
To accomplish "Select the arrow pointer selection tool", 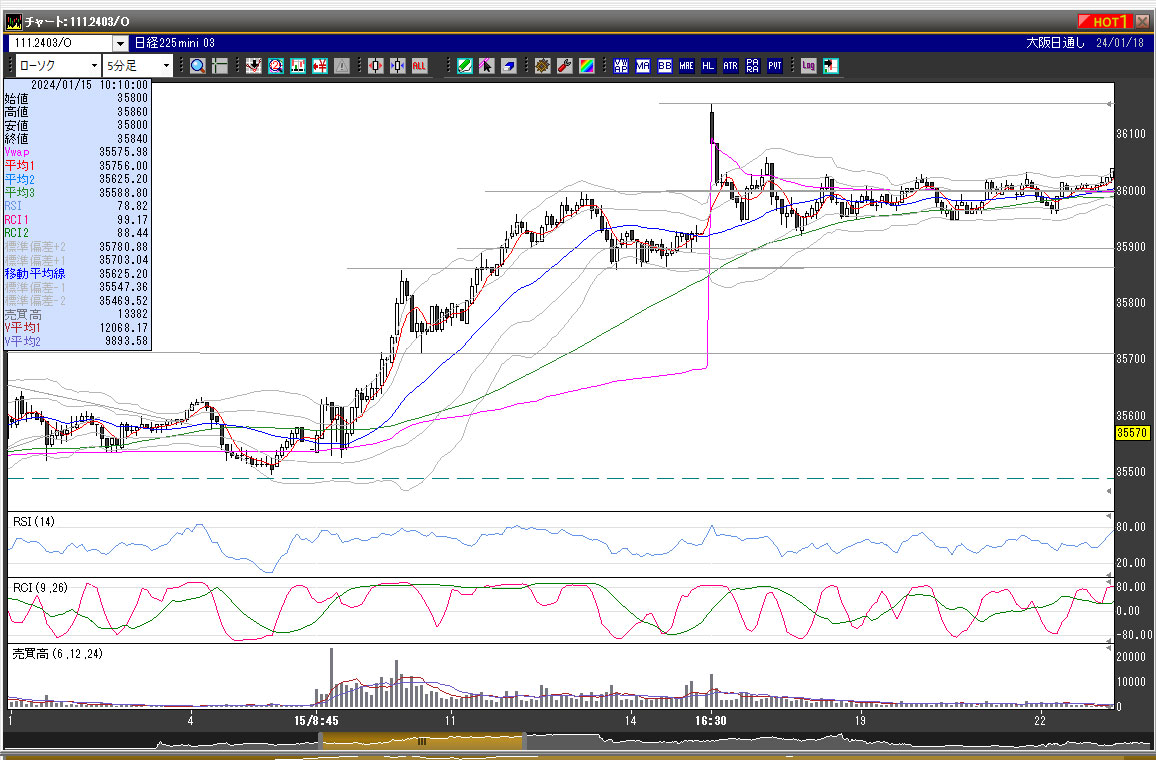I will tap(486, 66).
